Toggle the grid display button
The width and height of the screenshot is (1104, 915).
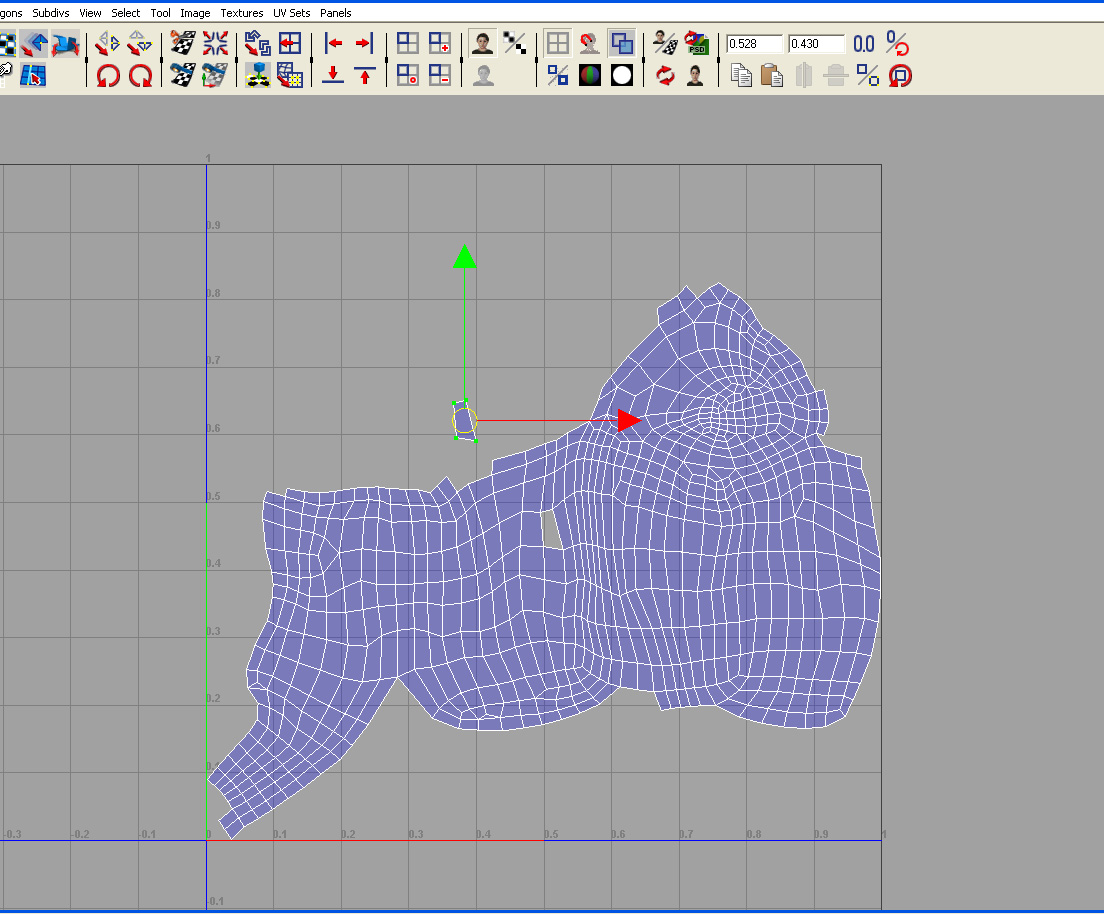558,43
